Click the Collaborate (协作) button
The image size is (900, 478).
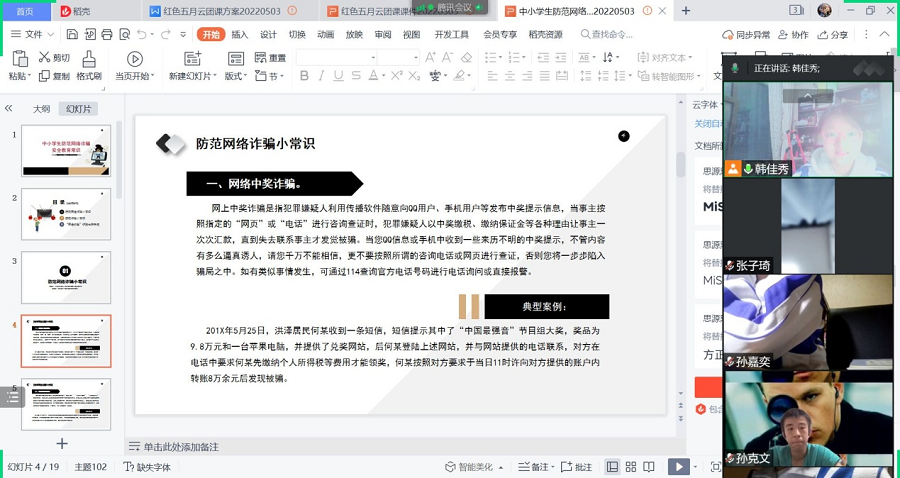point(792,34)
